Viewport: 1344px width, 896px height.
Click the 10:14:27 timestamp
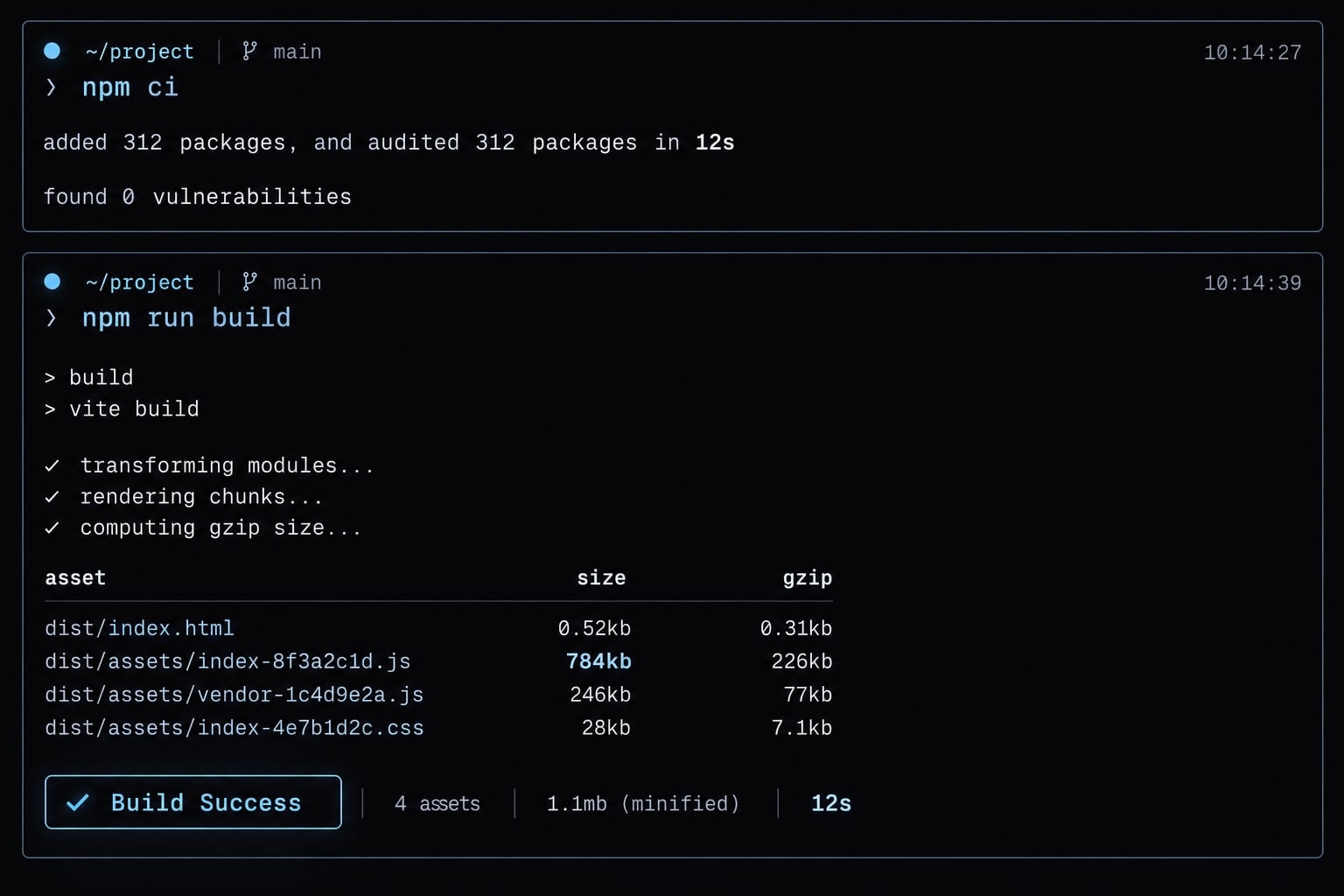tap(1253, 52)
